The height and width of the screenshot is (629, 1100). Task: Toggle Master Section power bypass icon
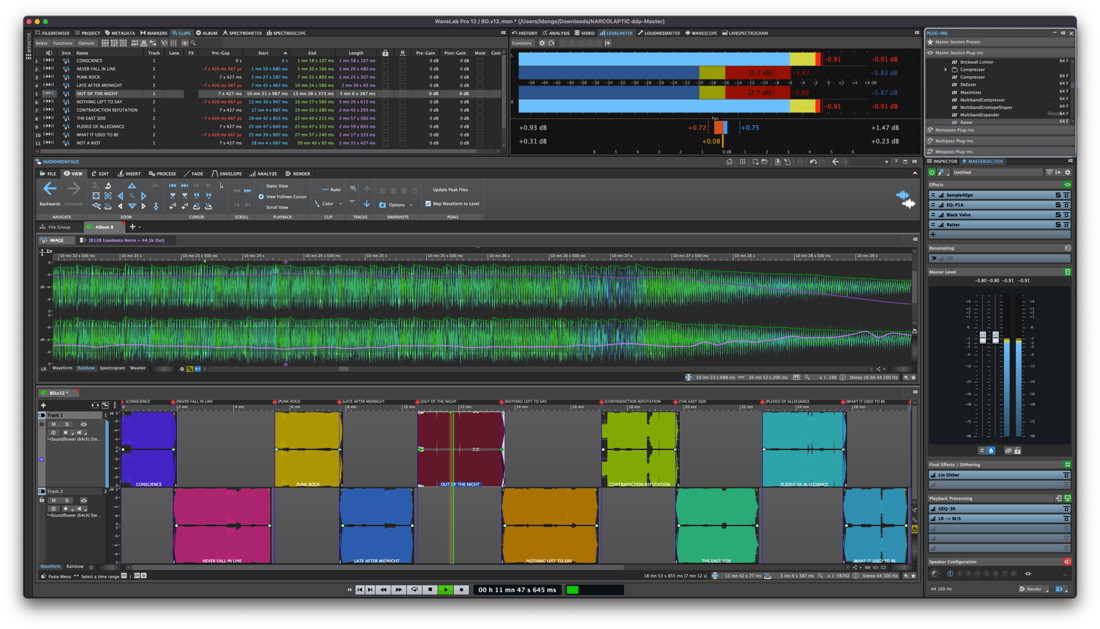pos(933,172)
